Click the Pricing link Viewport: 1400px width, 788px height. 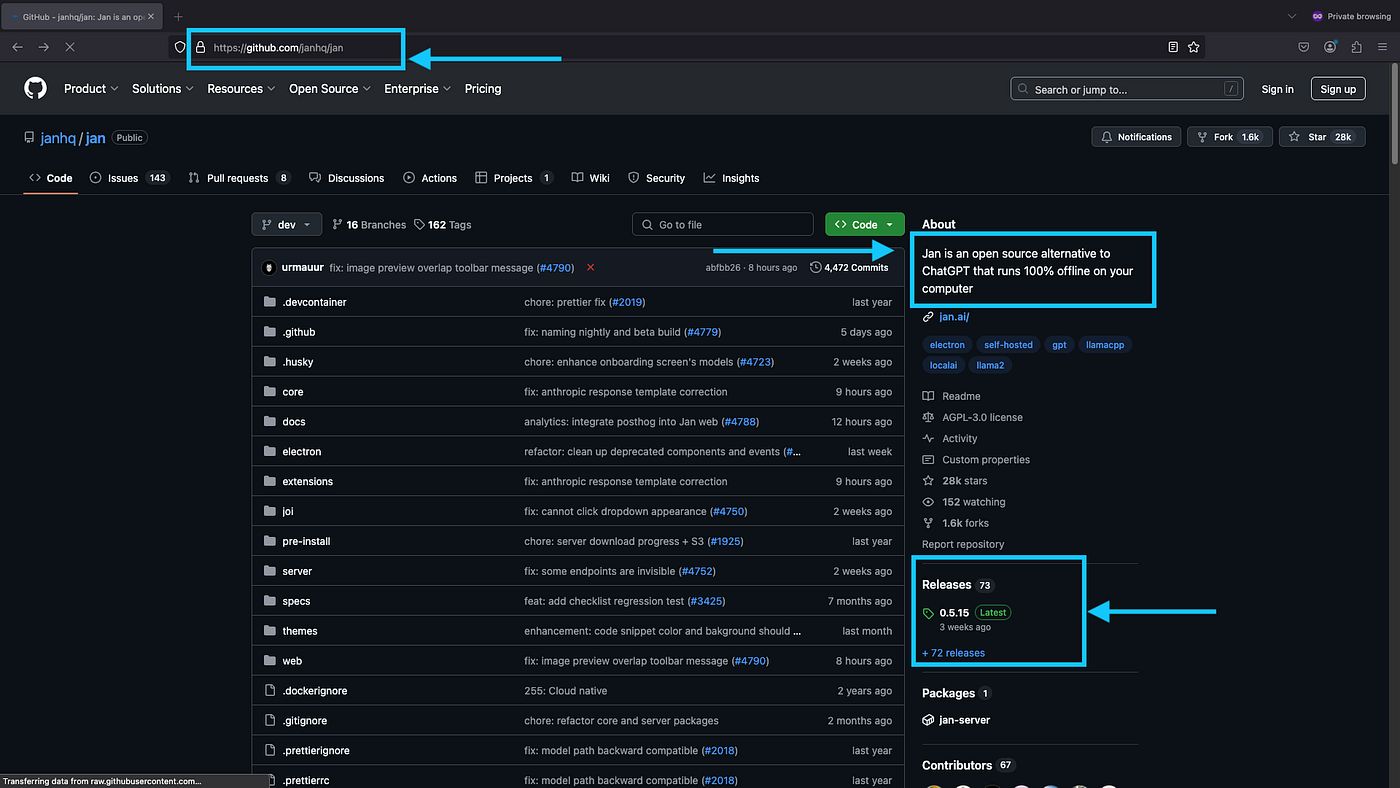click(x=483, y=89)
